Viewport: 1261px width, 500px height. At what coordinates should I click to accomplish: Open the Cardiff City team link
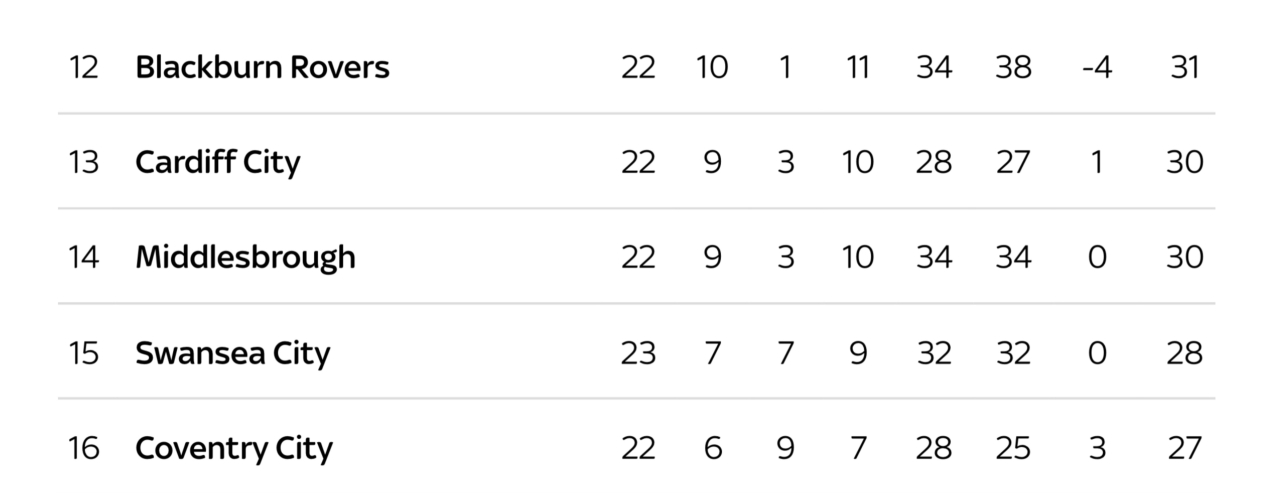pyautogui.click(x=217, y=162)
